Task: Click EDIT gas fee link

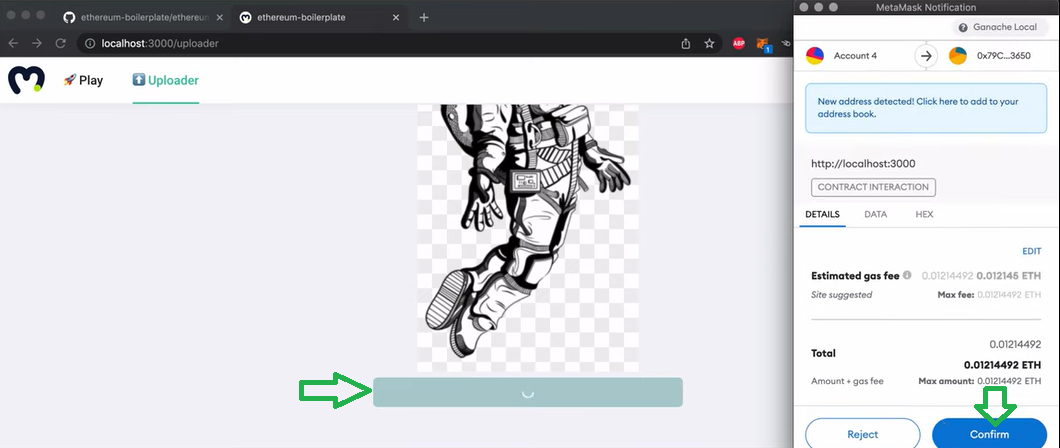Action: pos(1032,251)
